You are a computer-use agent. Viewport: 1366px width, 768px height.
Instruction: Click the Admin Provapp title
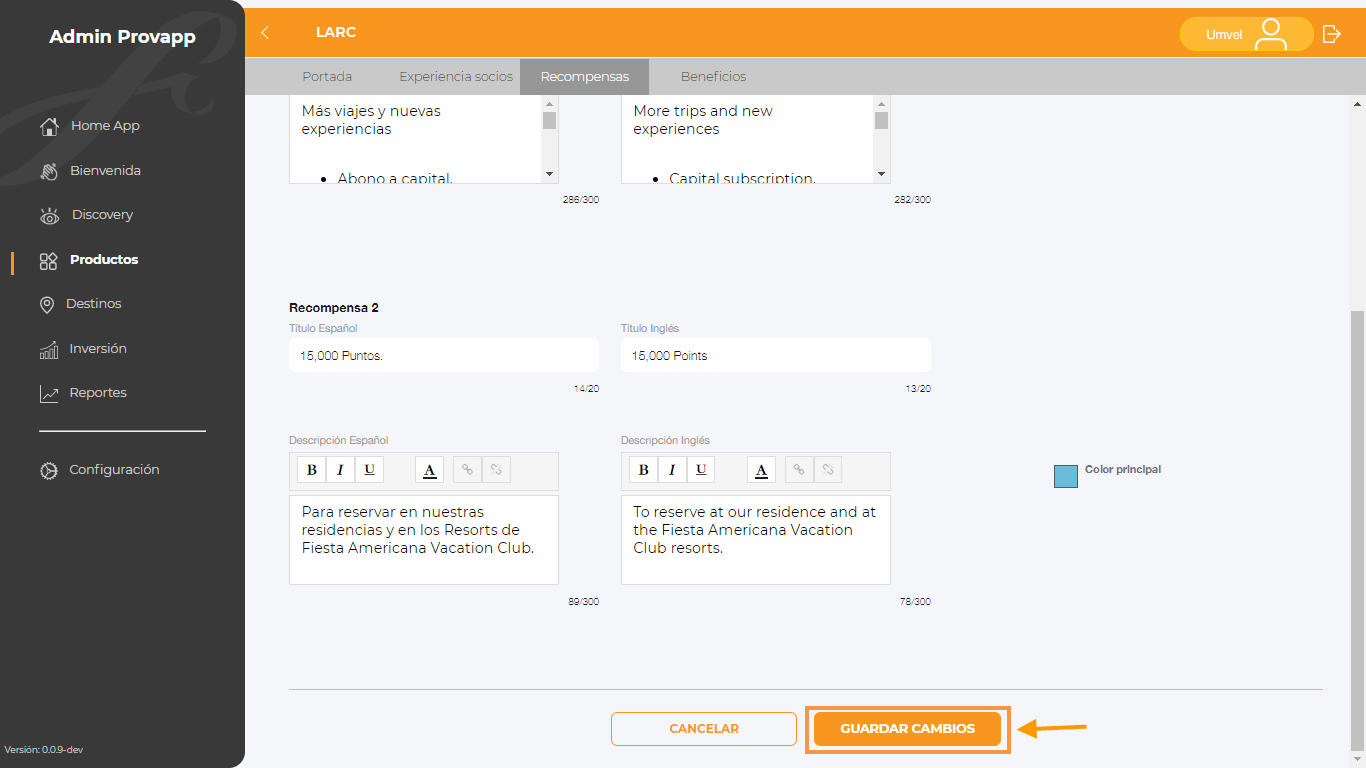point(122,37)
